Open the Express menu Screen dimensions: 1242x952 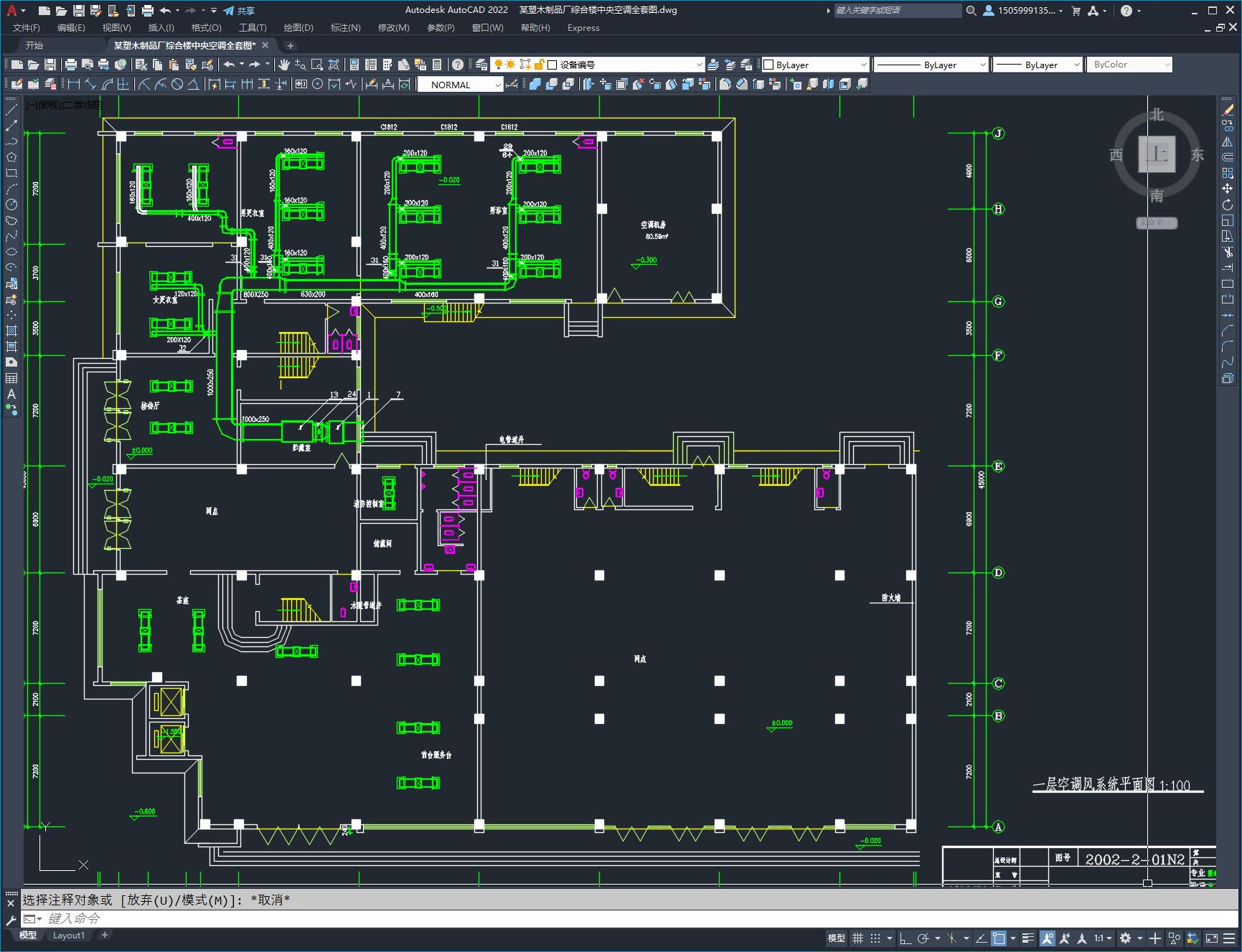click(x=583, y=28)
